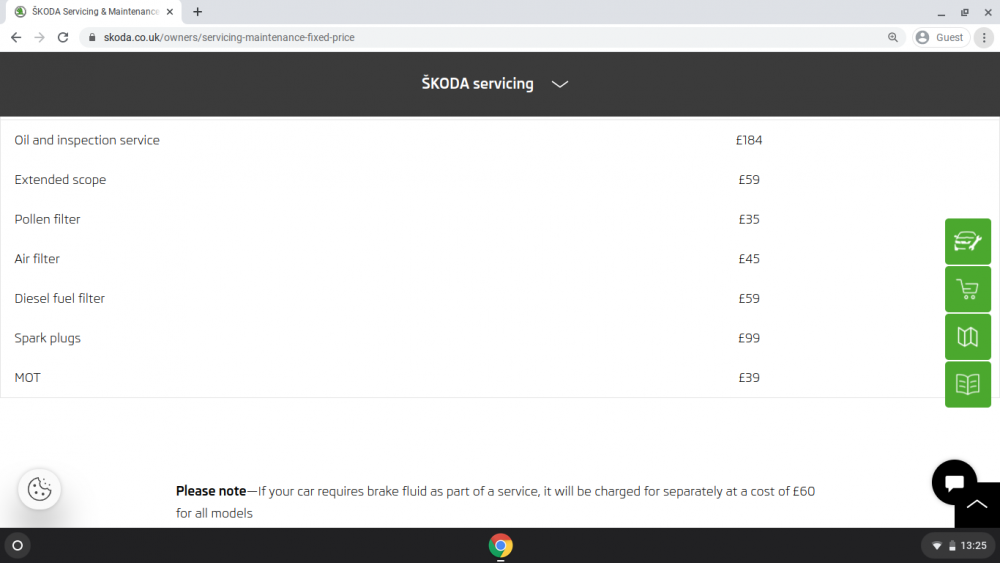This screenshot has height=563, width=1000.
Task: Open the Guest profile button
Action: tap(940, 38)
